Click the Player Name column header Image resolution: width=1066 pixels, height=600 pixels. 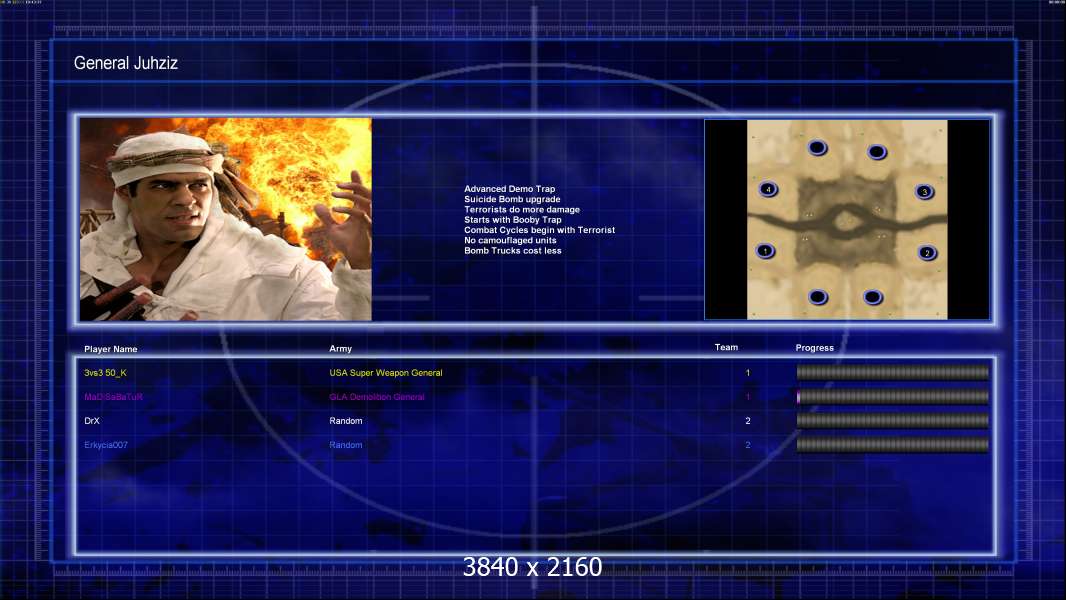[x=111, y=349]
